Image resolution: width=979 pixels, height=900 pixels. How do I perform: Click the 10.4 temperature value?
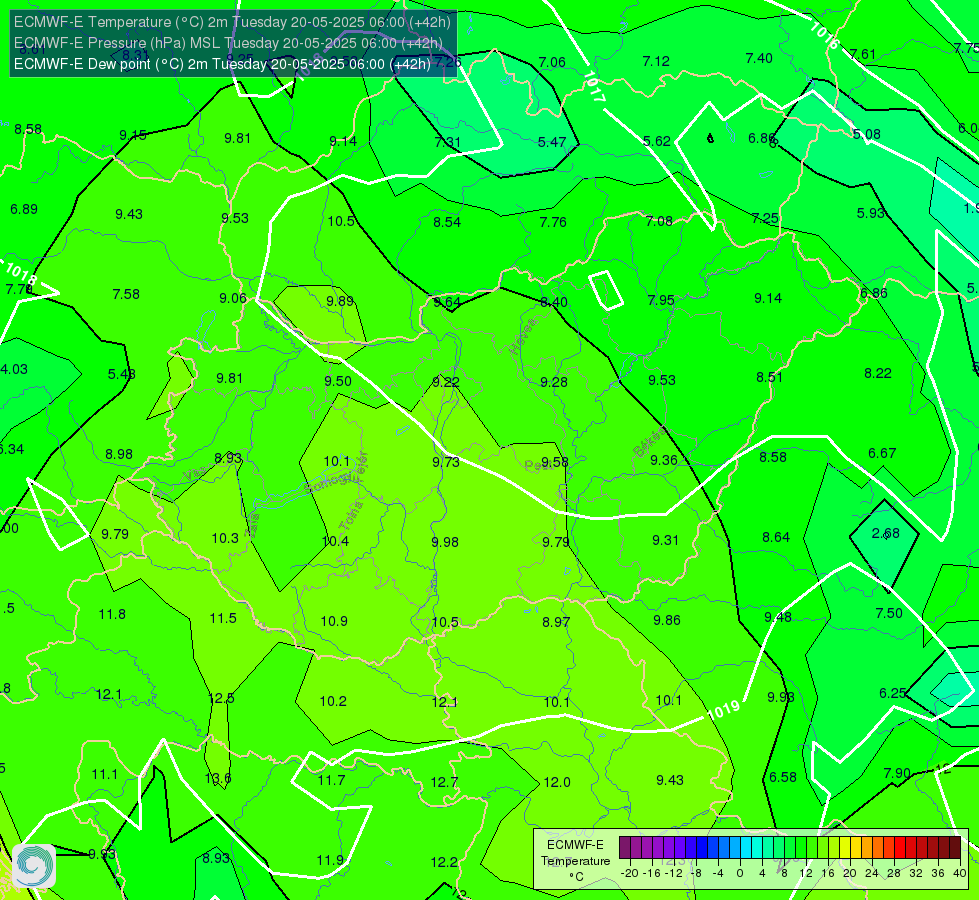coord(335,541)
